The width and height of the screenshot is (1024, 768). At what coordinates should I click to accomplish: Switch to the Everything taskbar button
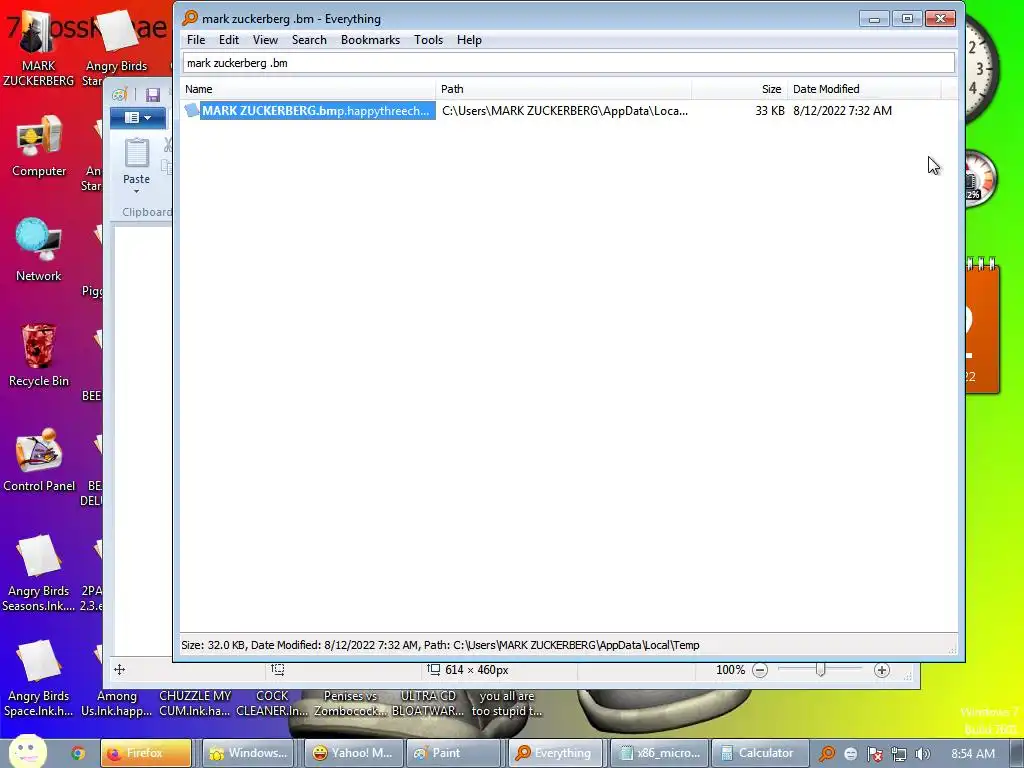tap(555, 753)
